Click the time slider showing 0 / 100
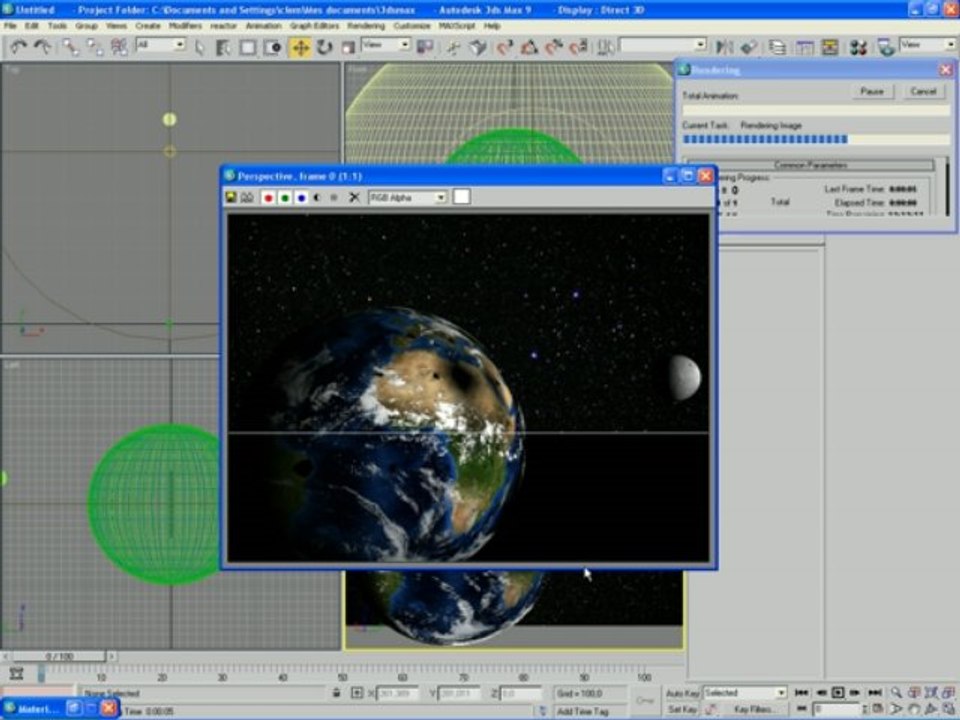Screen dimensions: 960x720 click(x=59, y=656)
